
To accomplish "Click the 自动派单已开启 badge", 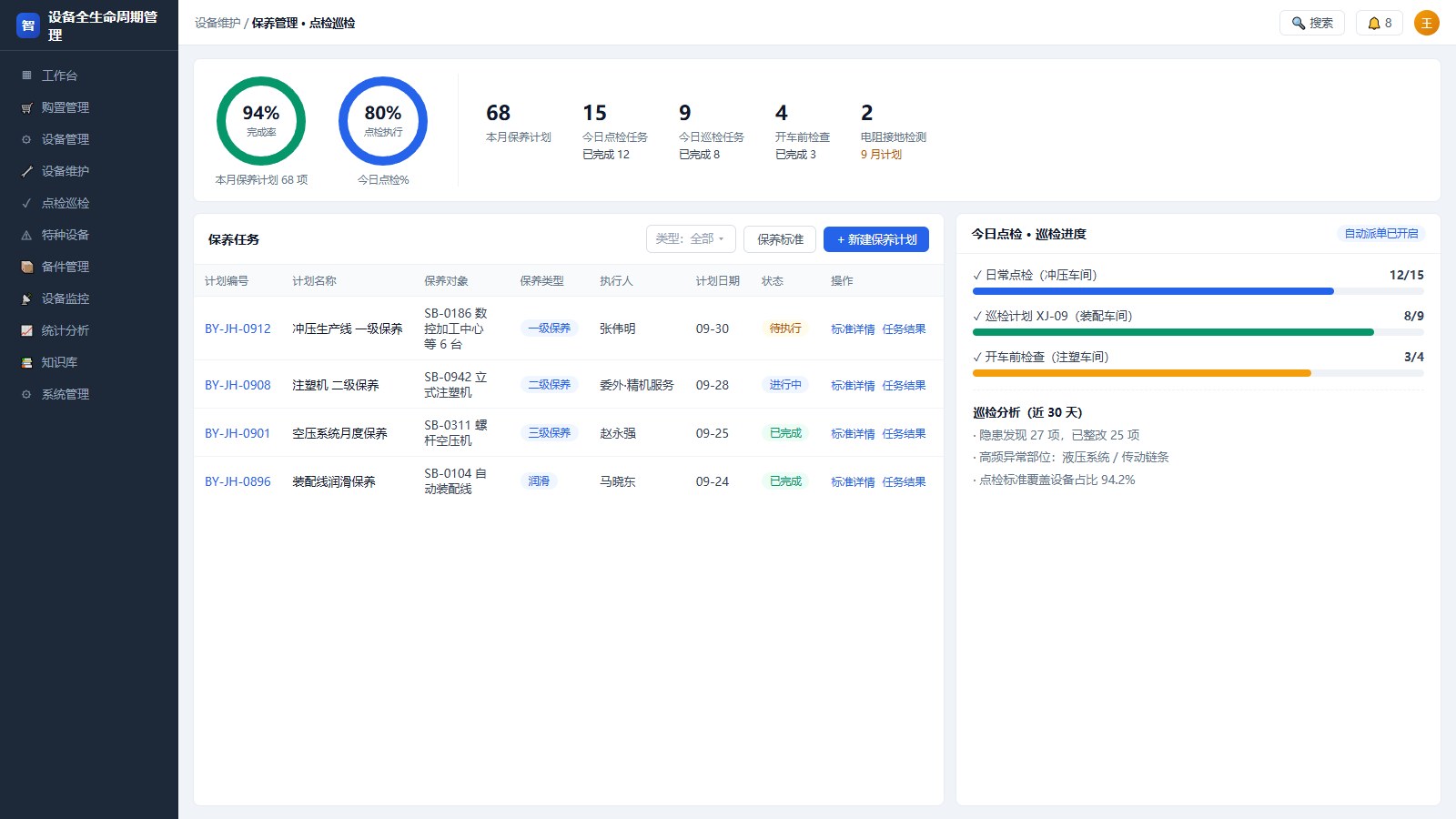I will tap(1381, 234).
